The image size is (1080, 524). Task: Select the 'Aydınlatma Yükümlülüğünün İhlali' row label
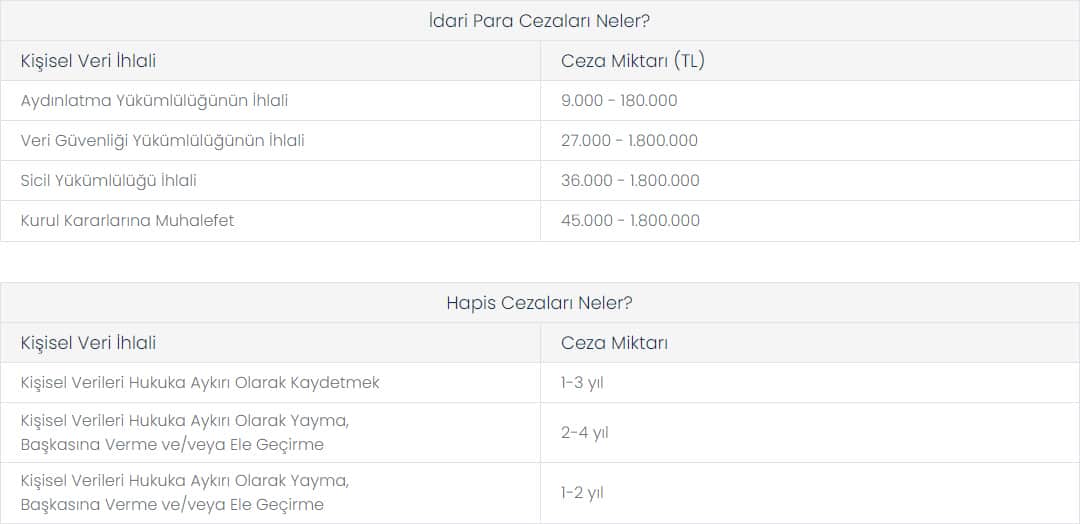[x=154, y=101]
